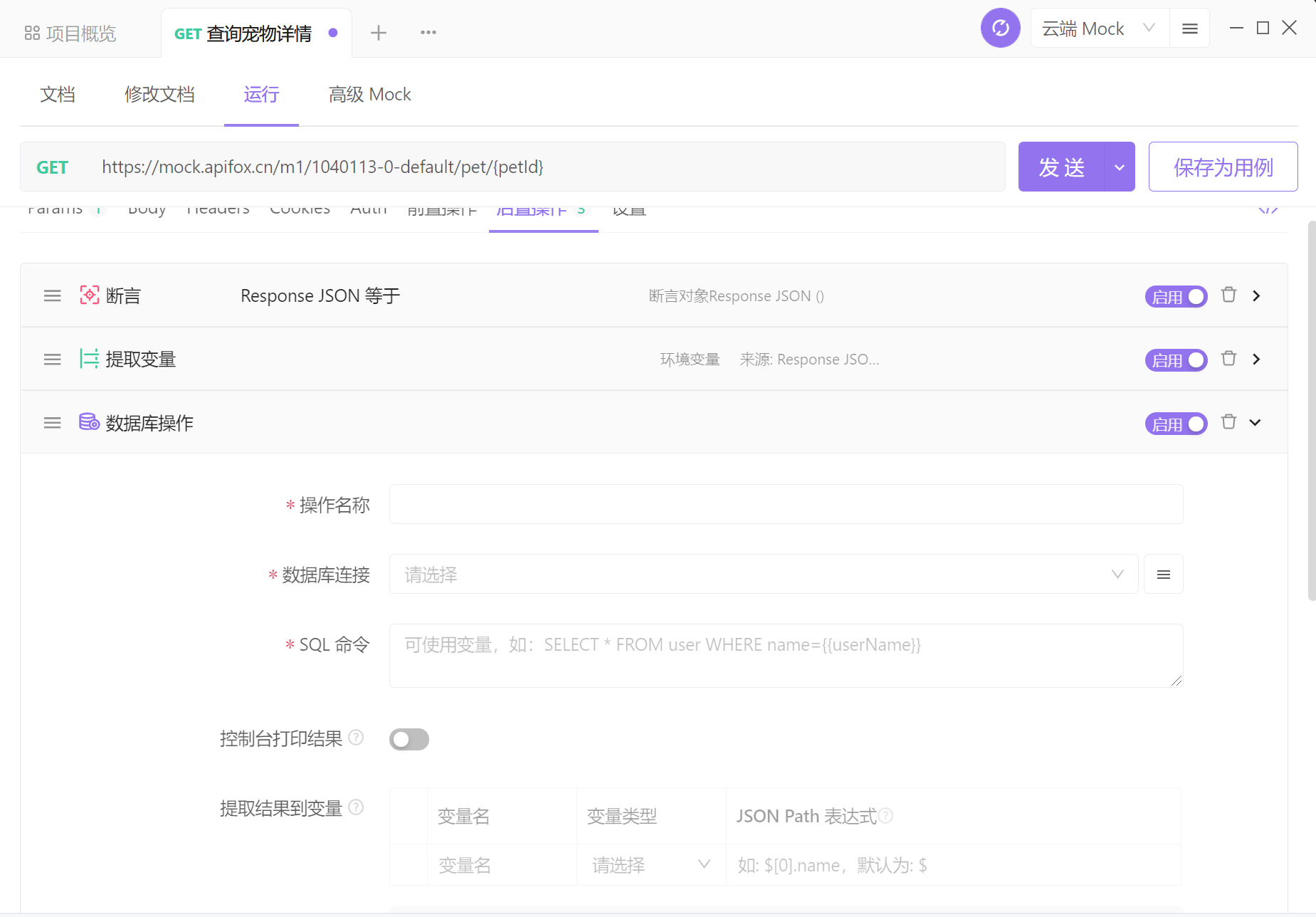Open the hamburger menu beside 云端 Mock

1190,28
